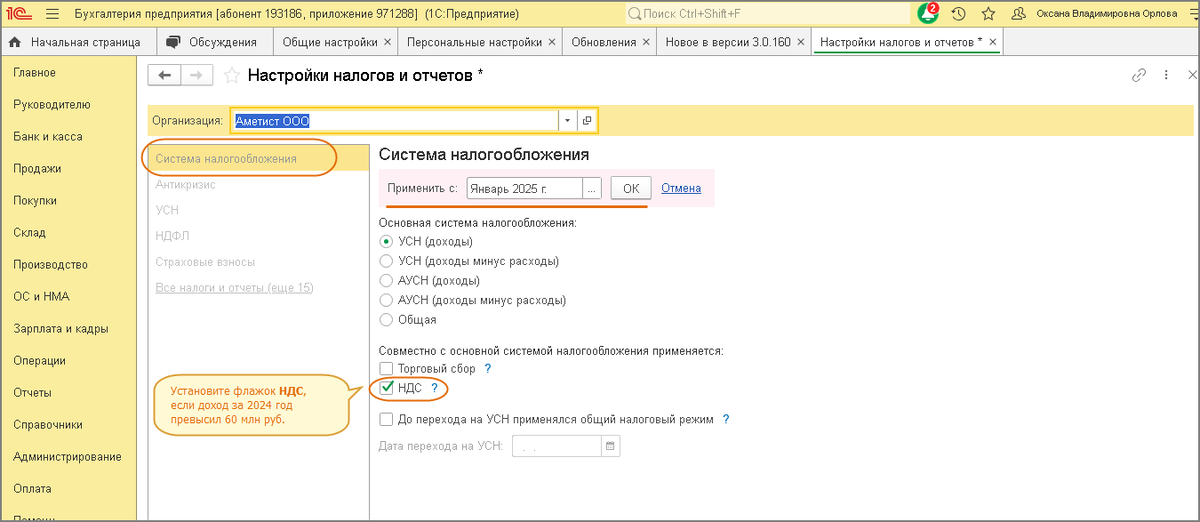
Task: Open the hamburger functions menu
Action: tap(52, 14)
